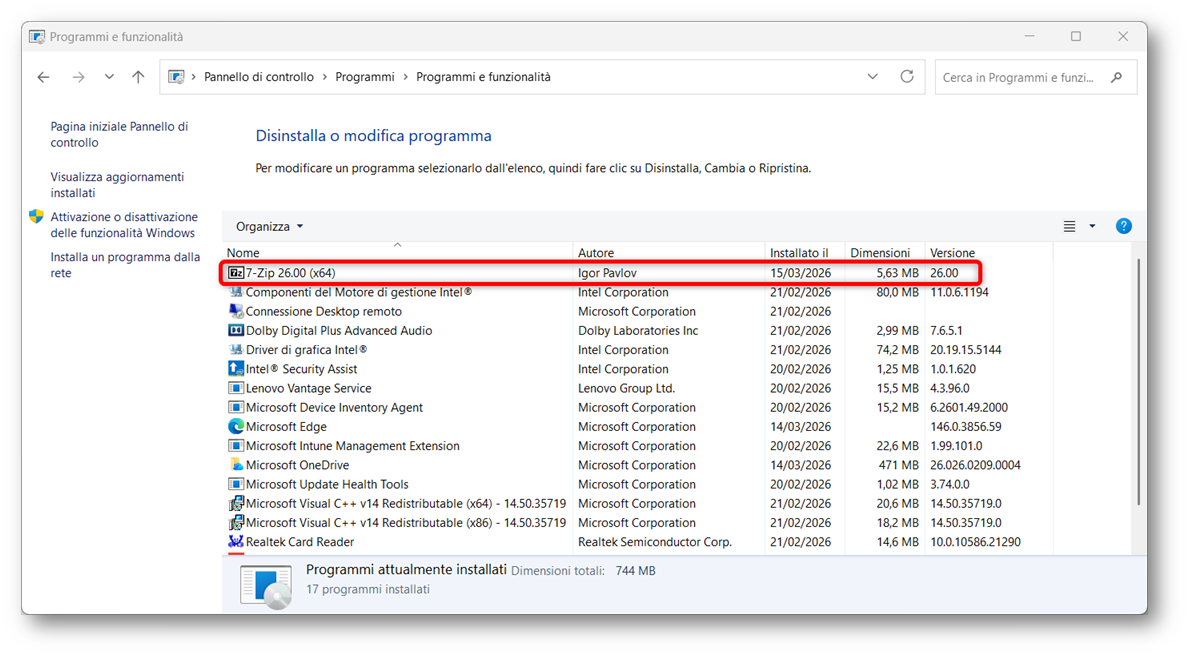Open the Organizza dropdown menu
This screenshot has height=657, width=1190.
pyautogui.click(x=269, y=227)
